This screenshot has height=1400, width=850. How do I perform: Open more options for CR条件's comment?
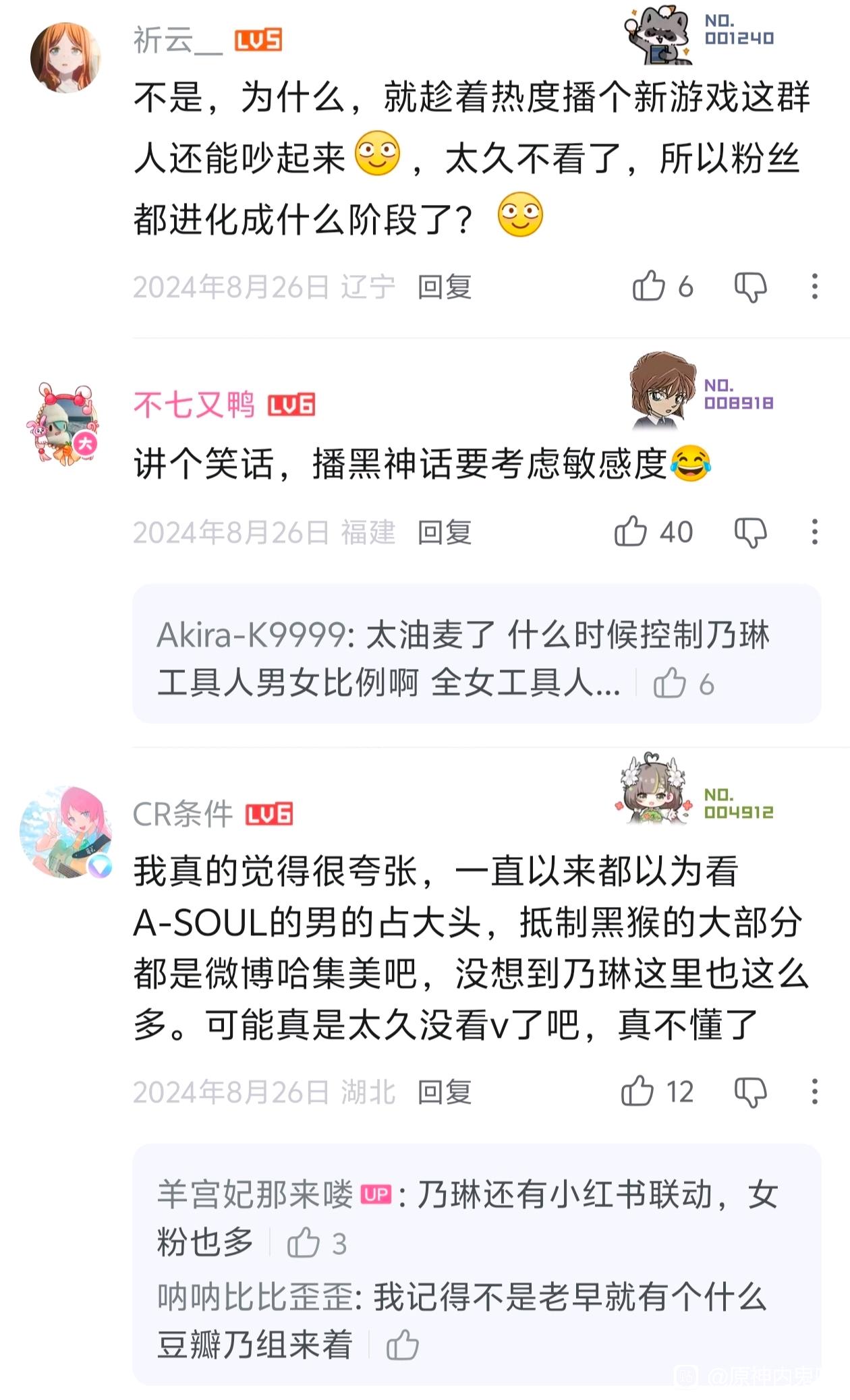(x=815, y=1091)
